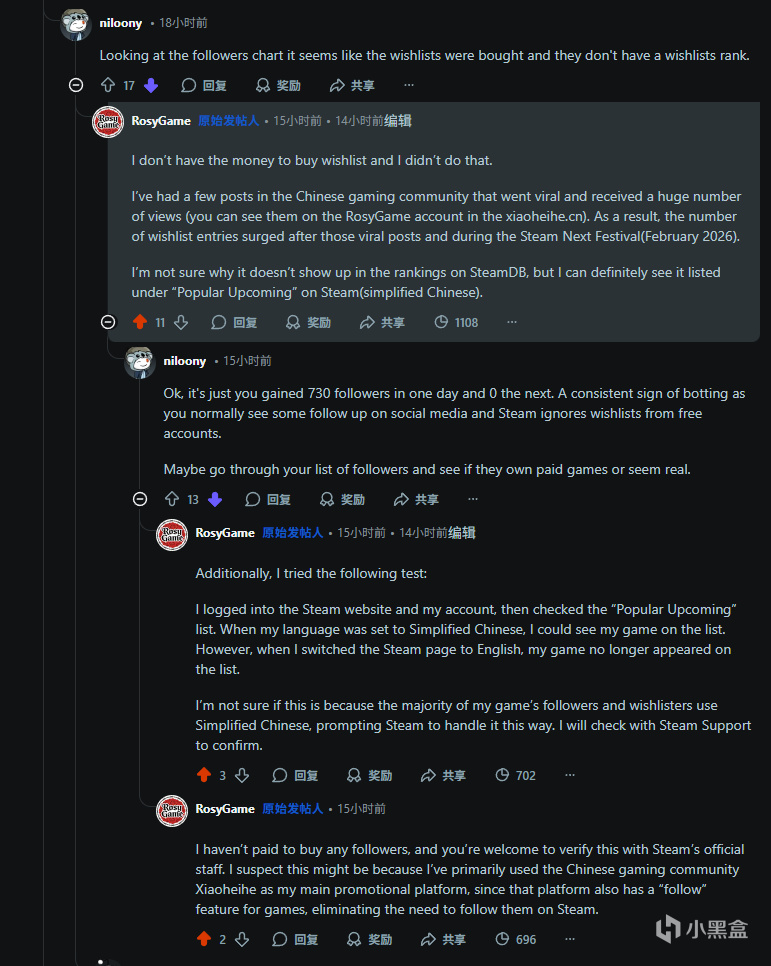
Task: Open more options on niloony's top comment
Action: (408, 86)
